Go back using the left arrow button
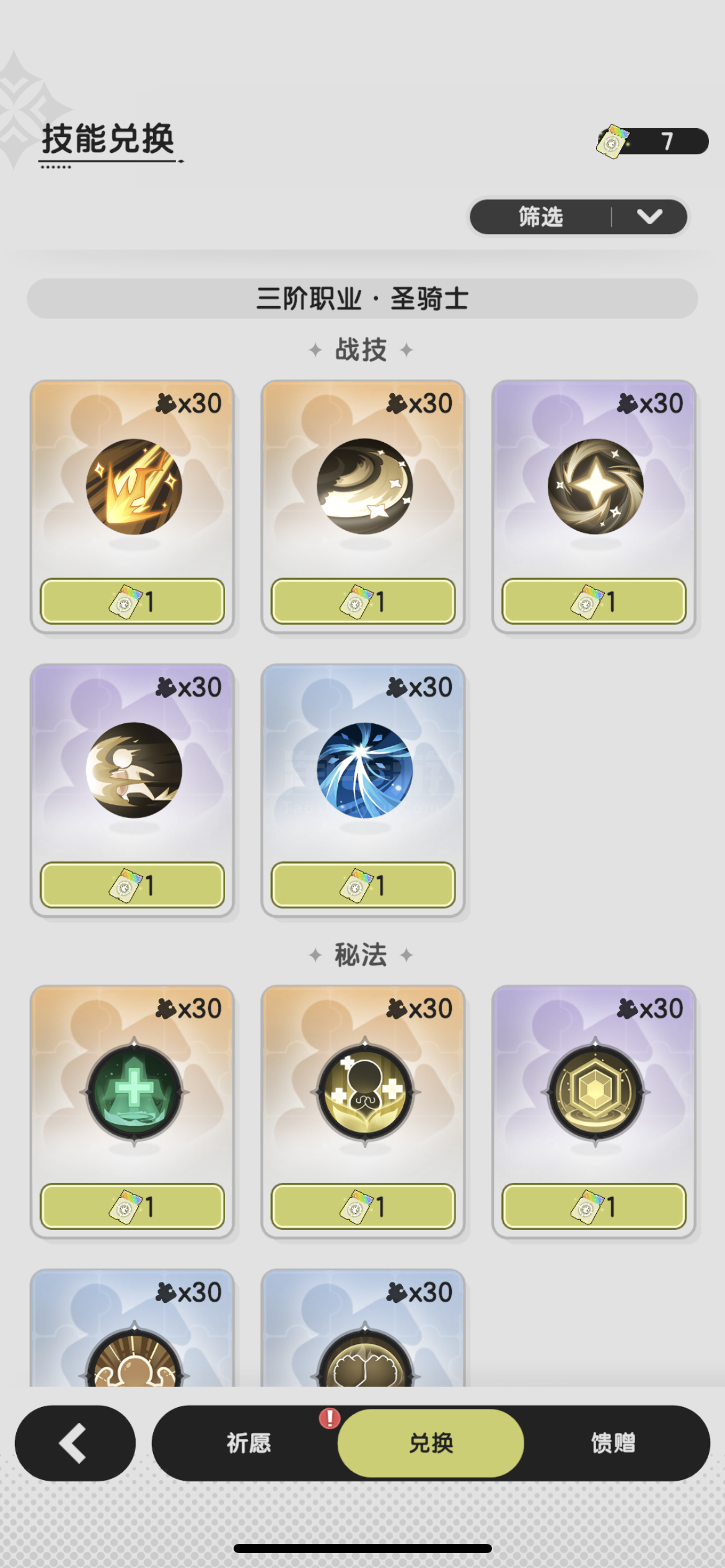Image resolution: width=725 pixels, height=1568 pixels. (75, 1443)
